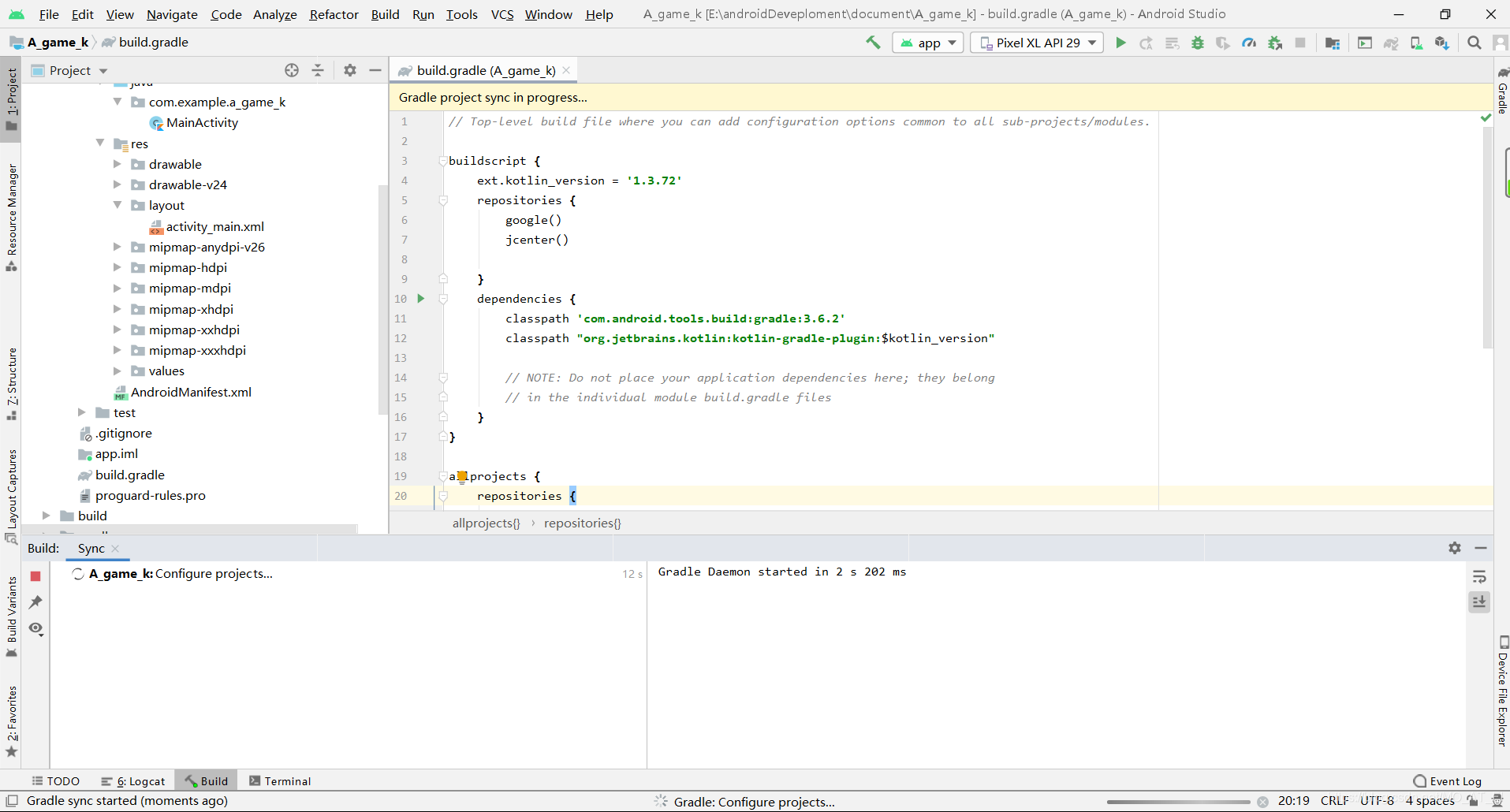Click locate-in-project target icon in Project panel
The image size is (1510, 812).
(292, 70)
